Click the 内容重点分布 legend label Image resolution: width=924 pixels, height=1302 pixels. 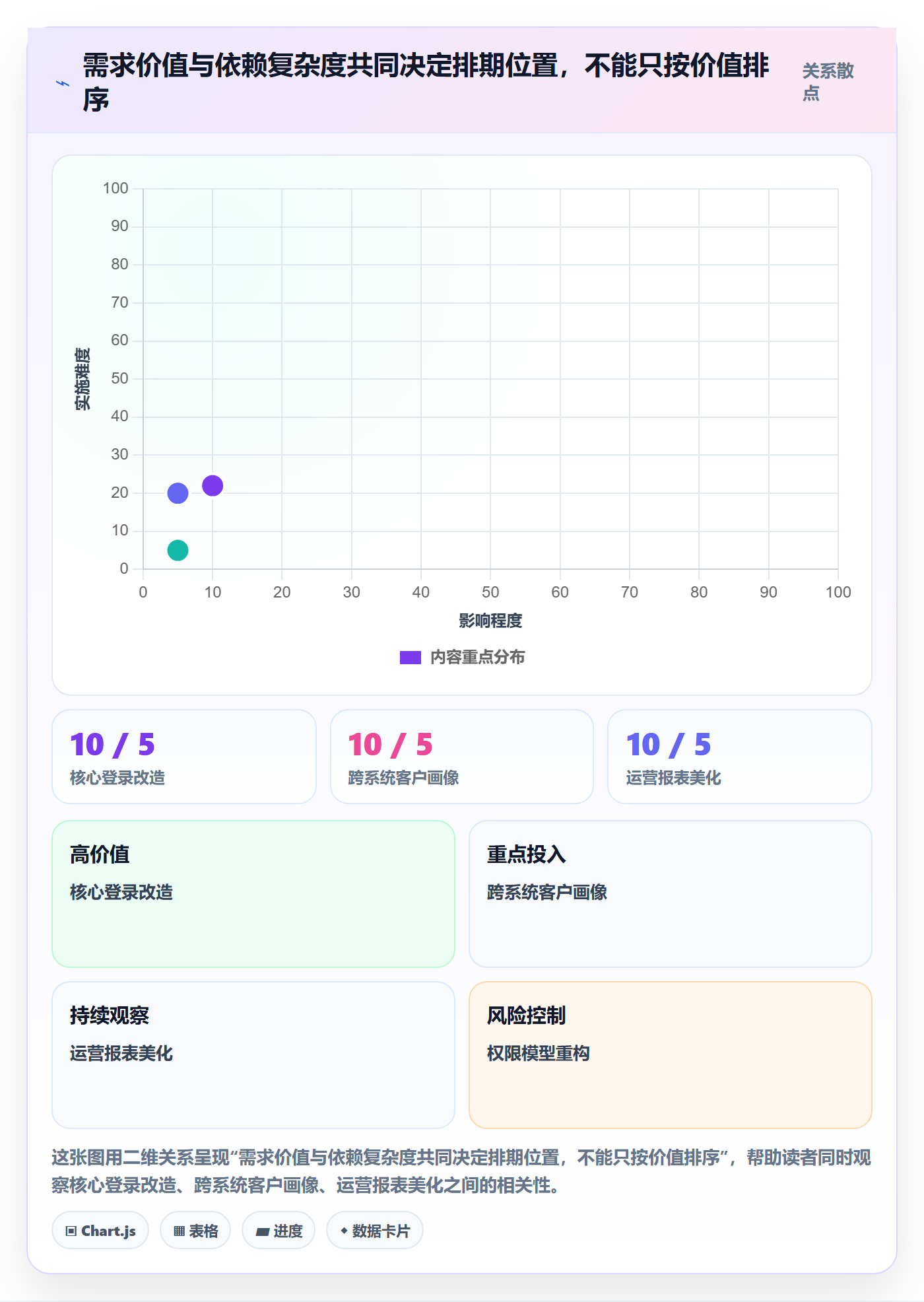tap(478, 658)
